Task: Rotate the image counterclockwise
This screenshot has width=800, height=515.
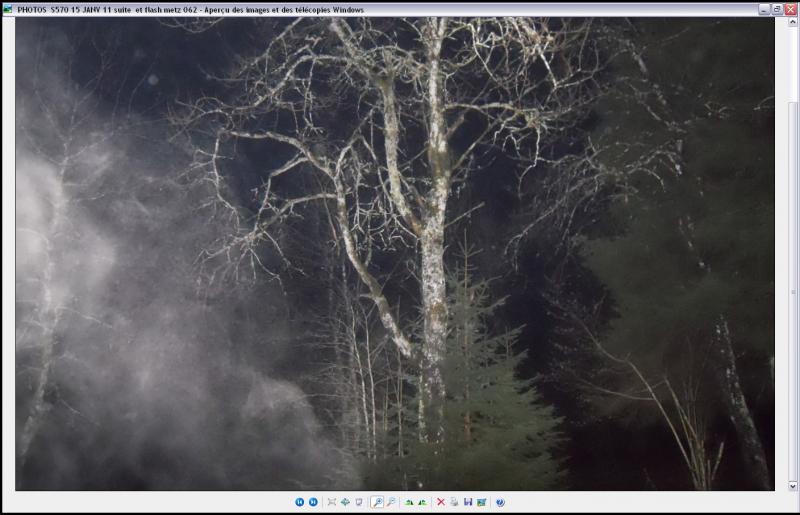Action: tap(422, 502)
